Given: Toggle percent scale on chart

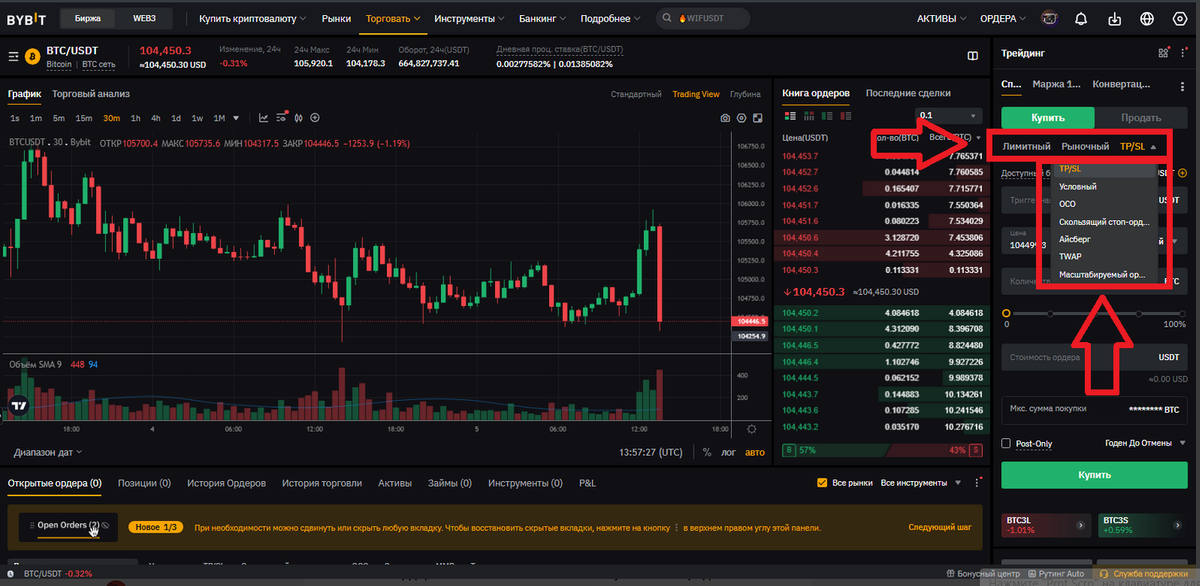Looking at the screenshot, I should tap(707, 452).
